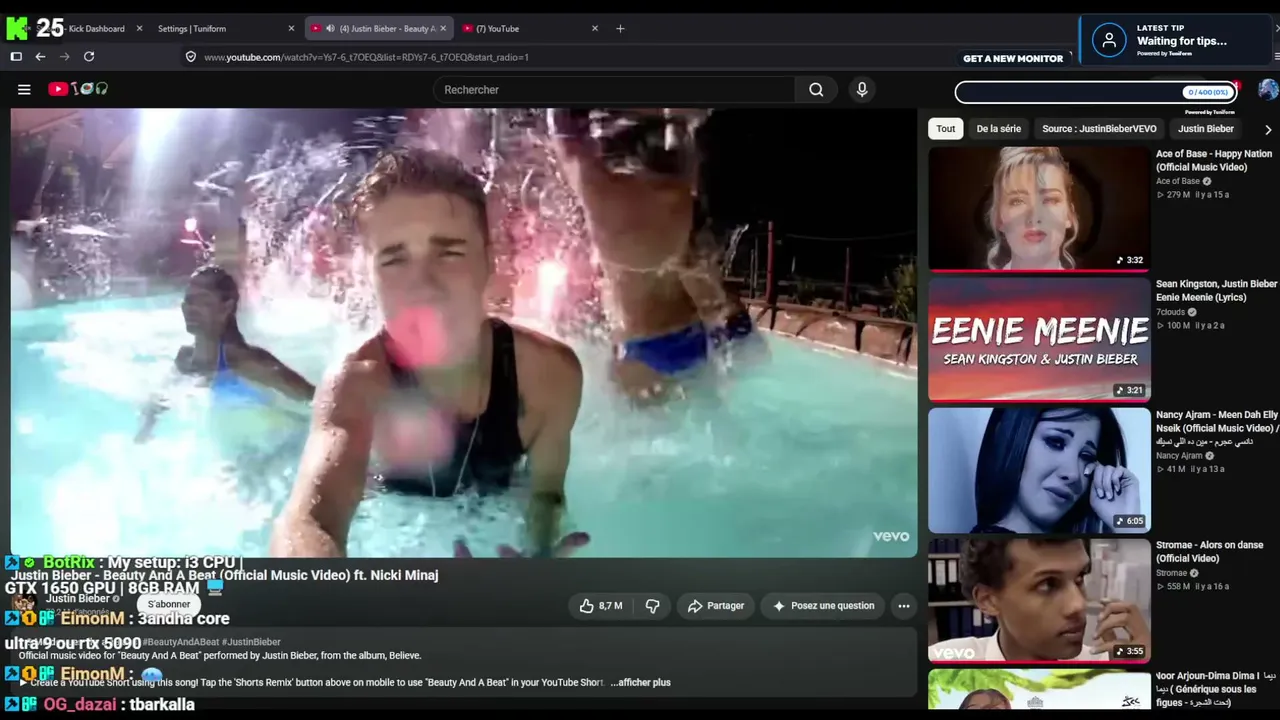Viewport: 1280px width, 720px height.
Task: Open the Stromae video thumbnail
Action: coord(1039,600)
